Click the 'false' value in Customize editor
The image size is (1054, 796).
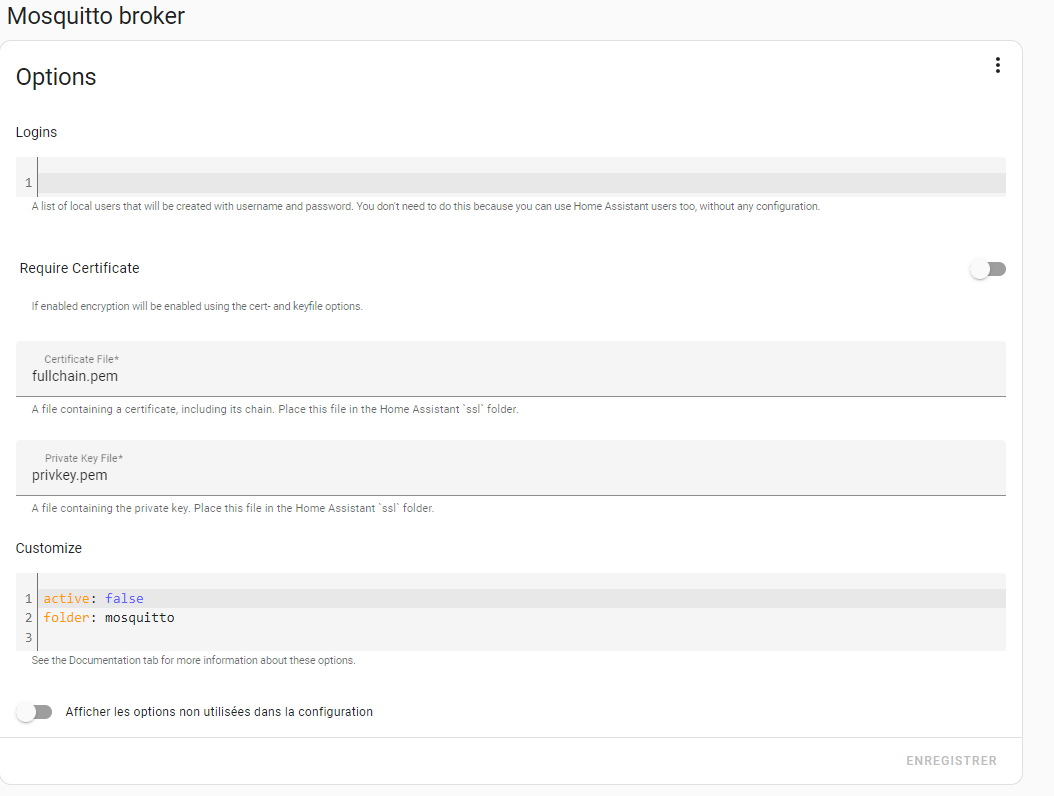(124, 598)
